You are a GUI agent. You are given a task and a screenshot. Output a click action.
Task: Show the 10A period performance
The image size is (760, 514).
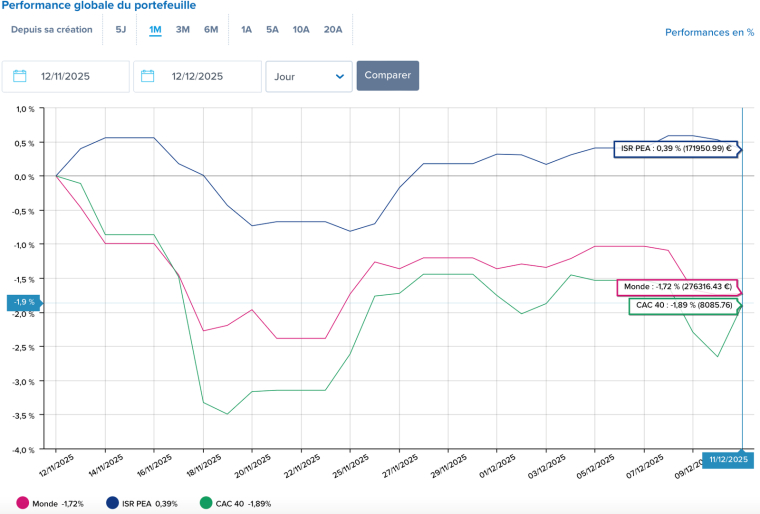(301, 29)
